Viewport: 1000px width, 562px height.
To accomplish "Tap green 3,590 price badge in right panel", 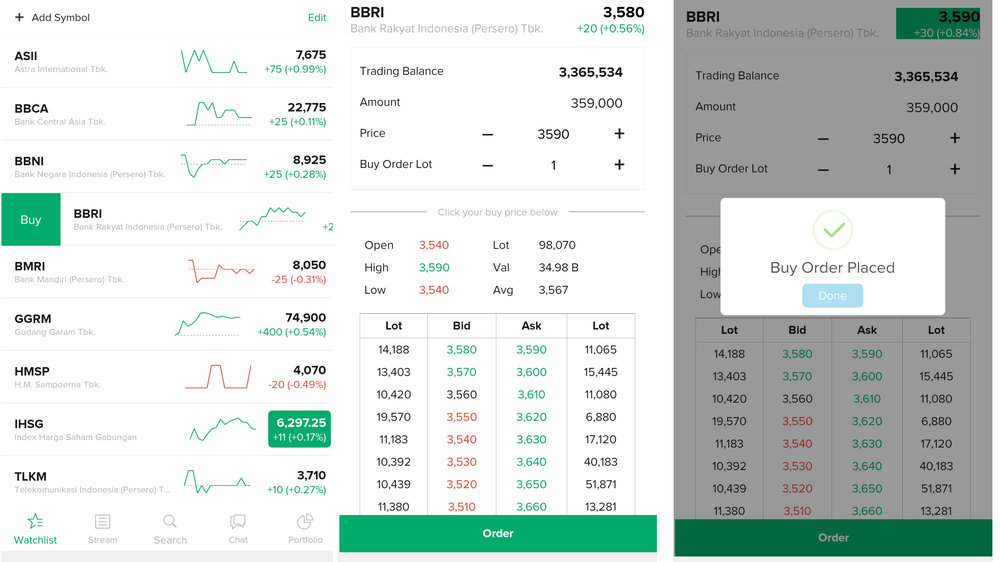I will (938, 24).
